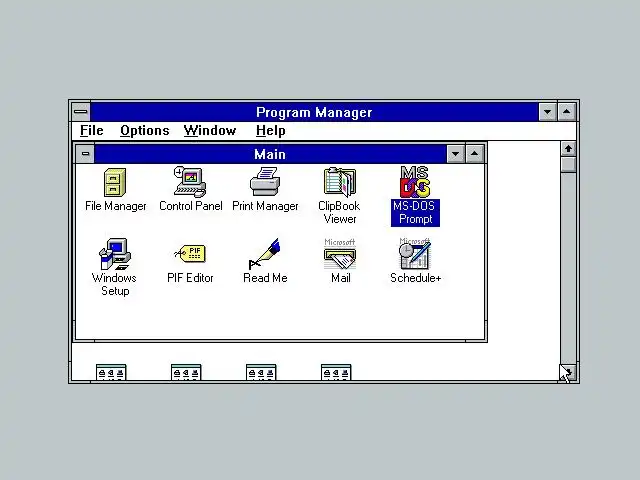Viewport: 640px width, 480px height.
Task: Minimize the Main group window
Action: click(456, 154)
